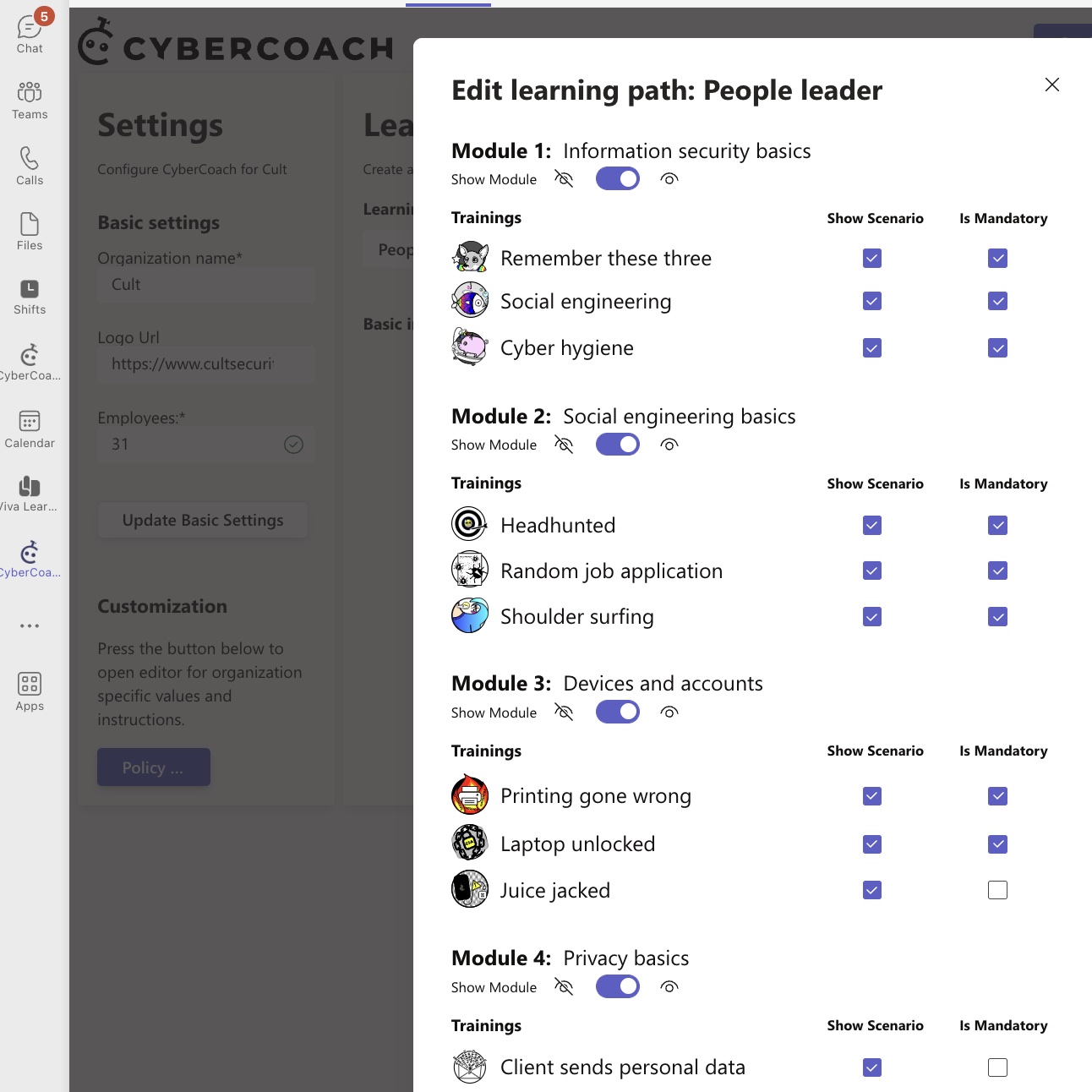This screenshot has width=1092, height=1092.
Task: Click the crossed-eye icon beside Module 3 Show Module
Action: (x=564, y=712)
